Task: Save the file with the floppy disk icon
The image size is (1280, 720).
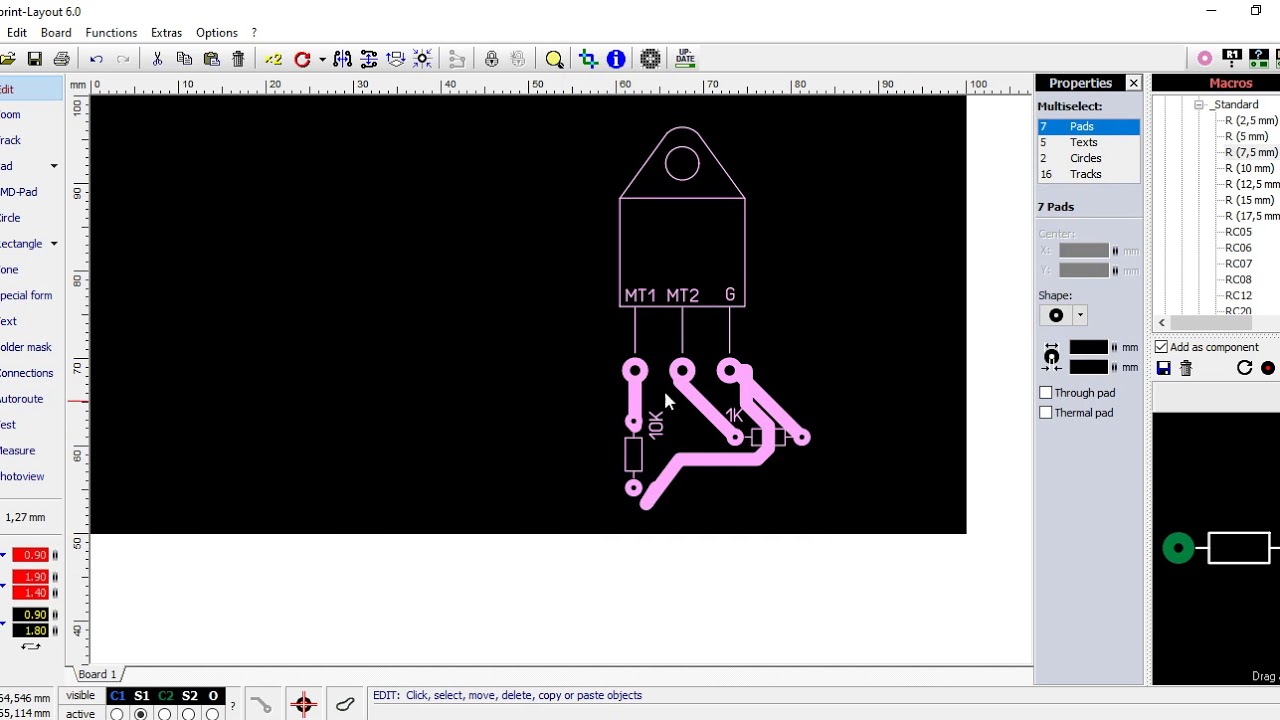Action: pos(35,59)
